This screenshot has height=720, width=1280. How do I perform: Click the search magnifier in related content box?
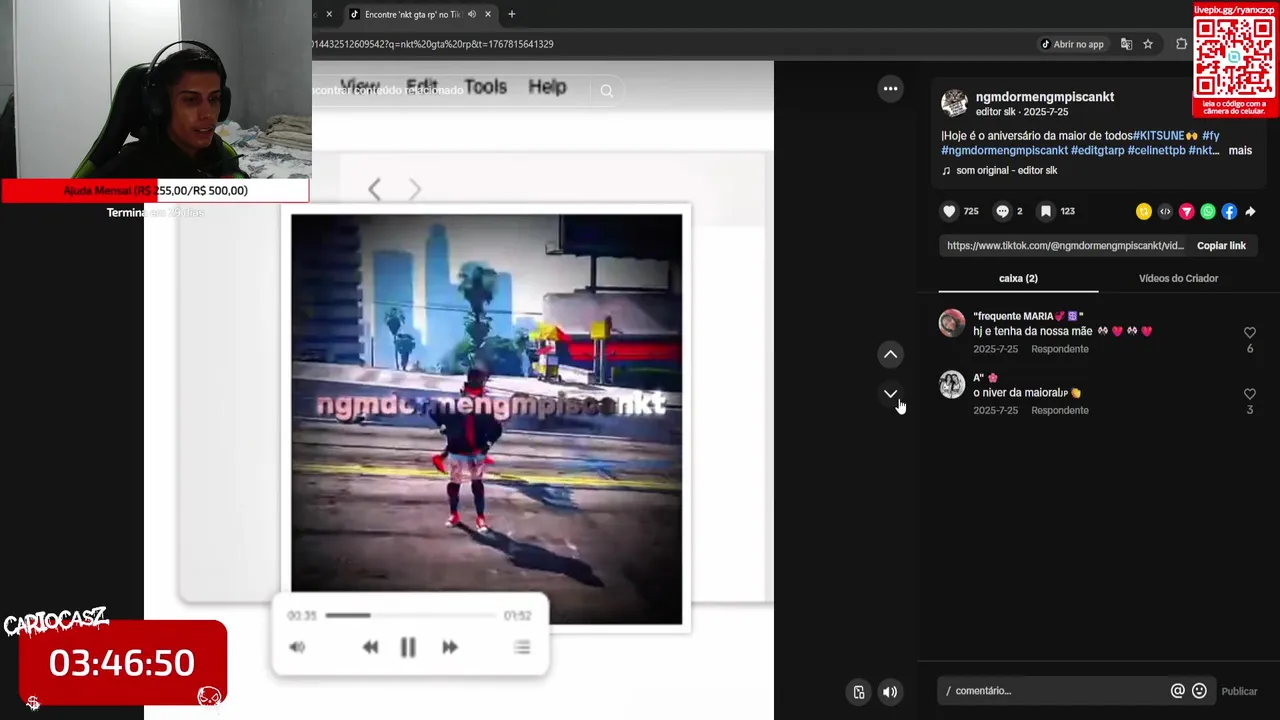point(606,91)
